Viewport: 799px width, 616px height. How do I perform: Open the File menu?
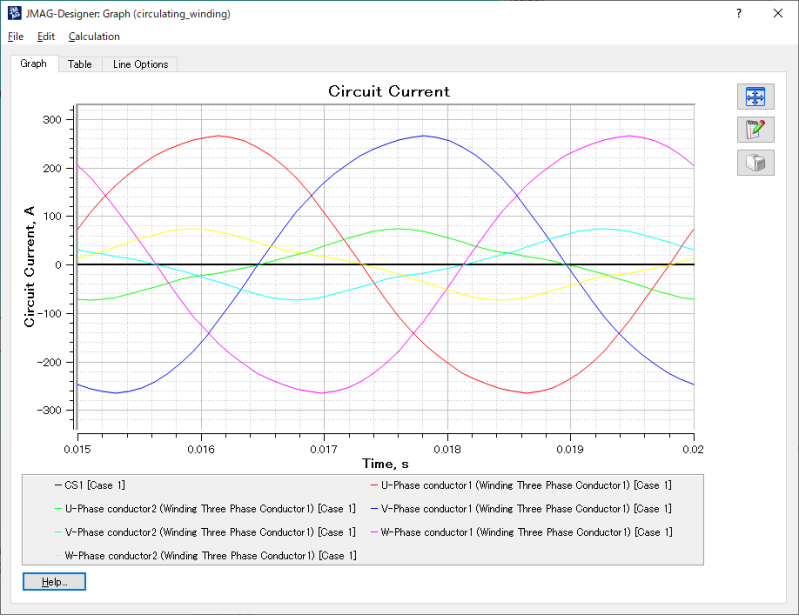point(15,37)
